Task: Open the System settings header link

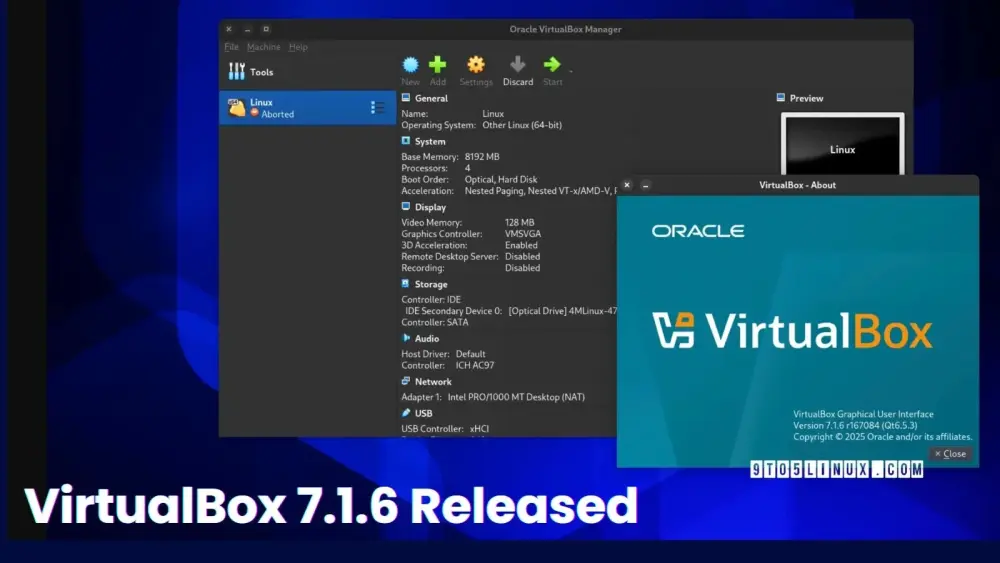Action: point(430,142)
